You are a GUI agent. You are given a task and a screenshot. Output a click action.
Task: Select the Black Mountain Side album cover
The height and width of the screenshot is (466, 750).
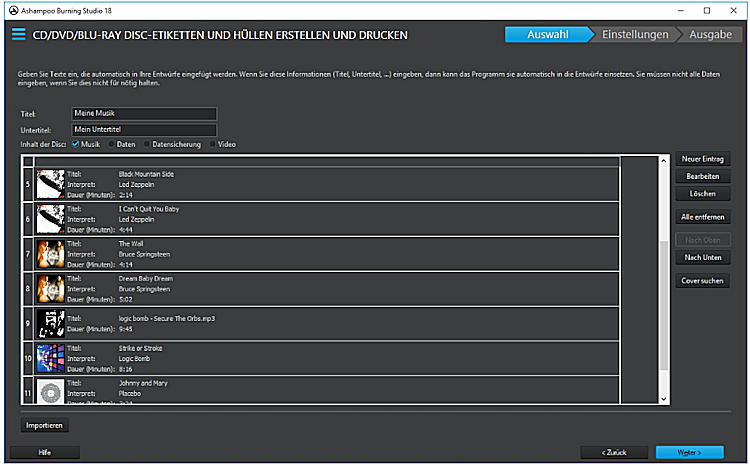click(x=50, y=183)
